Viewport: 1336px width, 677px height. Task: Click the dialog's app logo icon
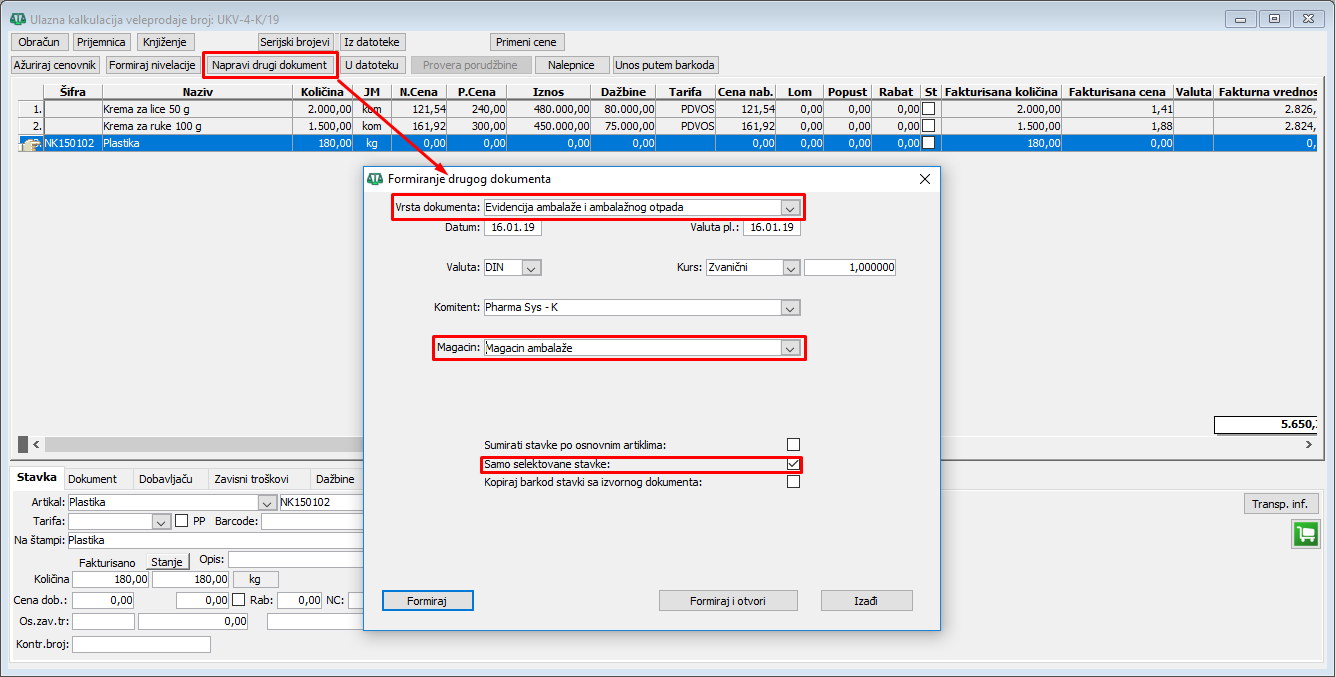pyautogui.click(x=375, y=179)
